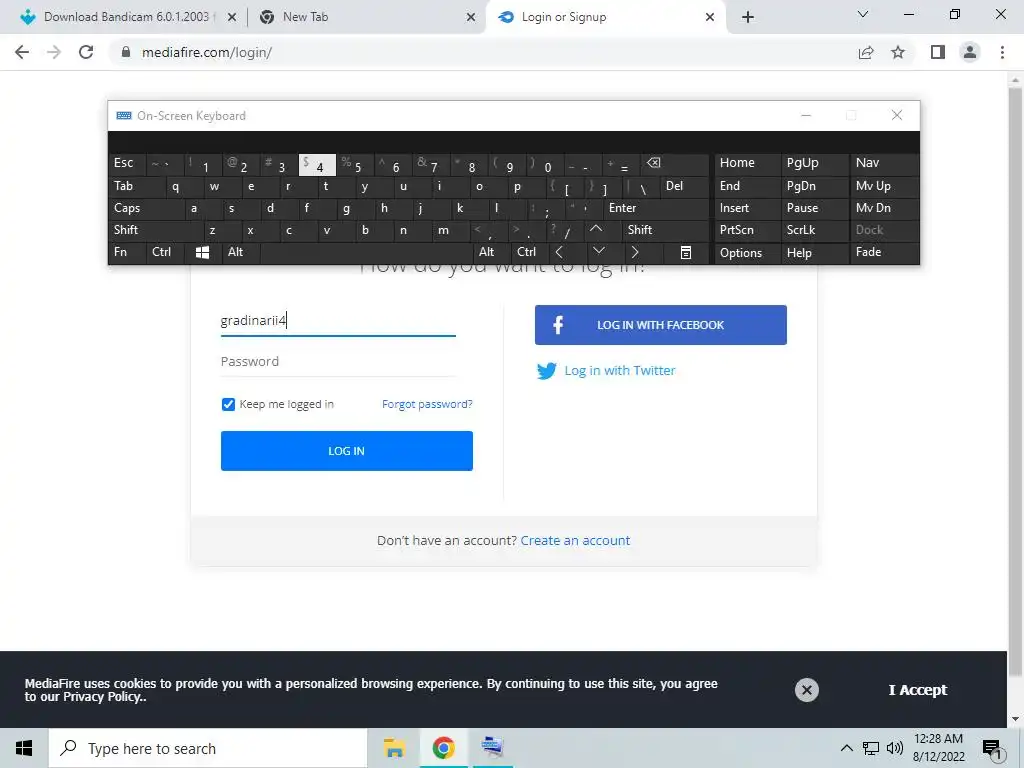Click the highlighted 4 key on On-Screen Keyboard
The width and height of the screenshot is (1024, 768).
coord(317,165)
